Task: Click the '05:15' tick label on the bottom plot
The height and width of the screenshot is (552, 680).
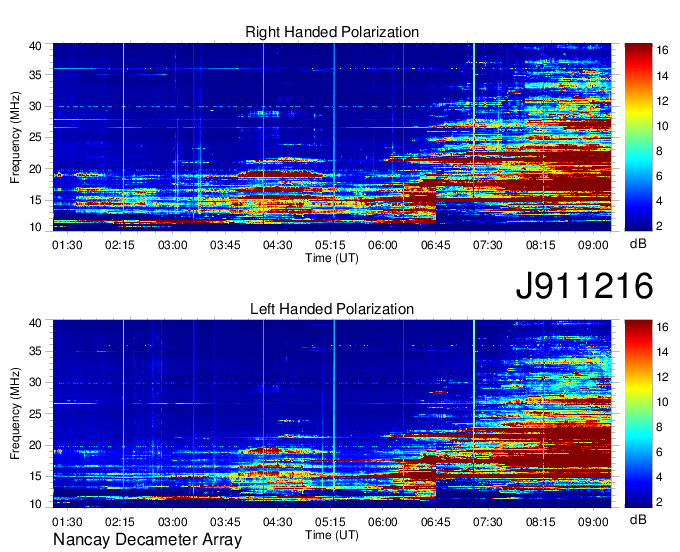Action: point(330,522)
